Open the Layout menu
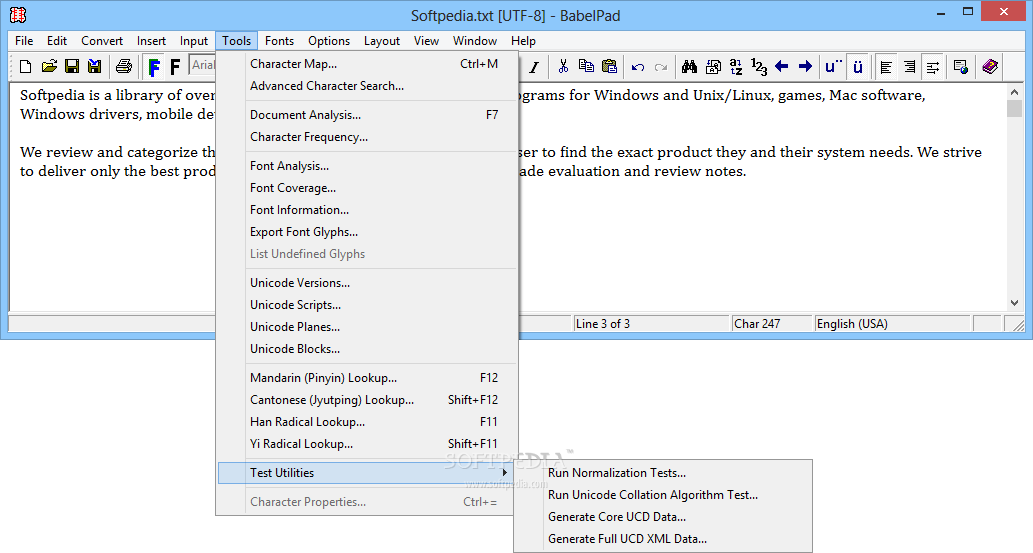 tap(382, 41)
